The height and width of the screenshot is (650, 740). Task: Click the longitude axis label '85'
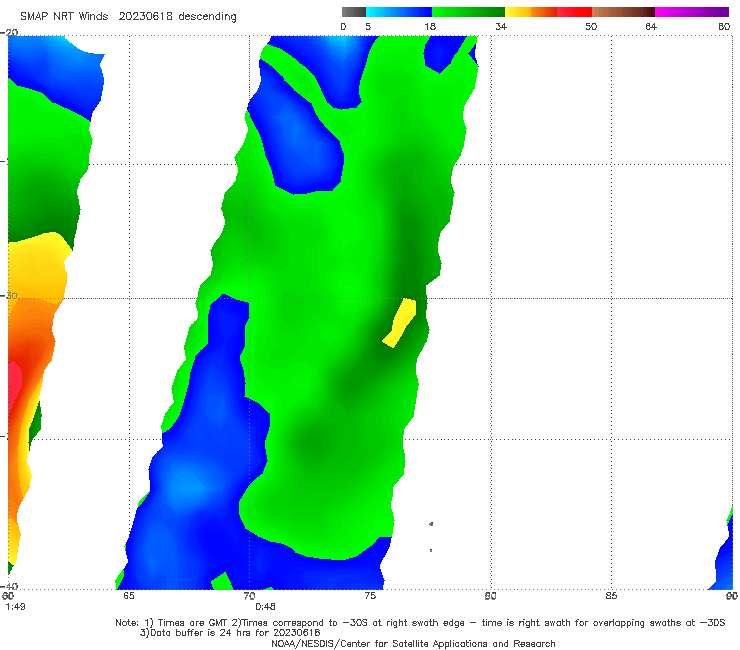coord(611,596)
